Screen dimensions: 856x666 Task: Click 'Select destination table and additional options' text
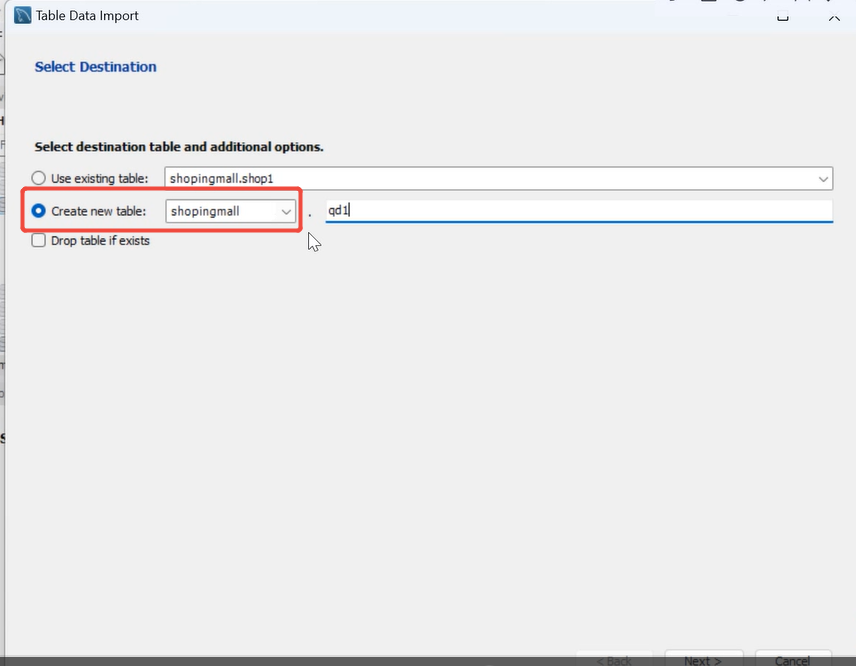(x=179, y=147)
